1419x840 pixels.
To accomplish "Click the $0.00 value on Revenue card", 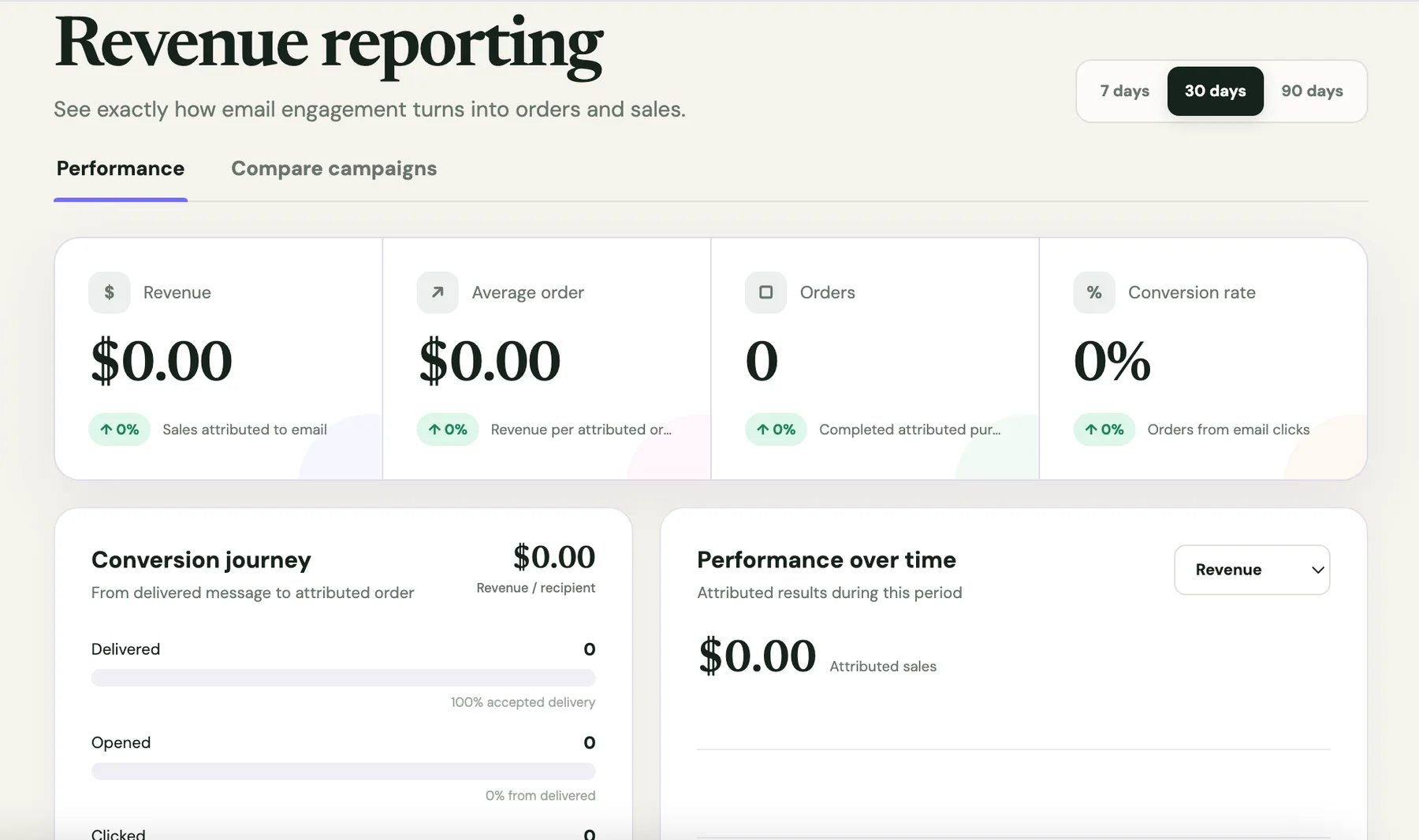I will coord(162,361).
